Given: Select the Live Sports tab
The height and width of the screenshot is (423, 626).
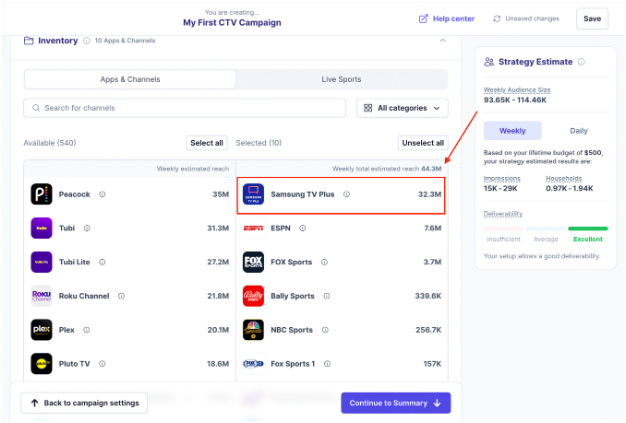Looking at the screenshot, I should (341, 79).
